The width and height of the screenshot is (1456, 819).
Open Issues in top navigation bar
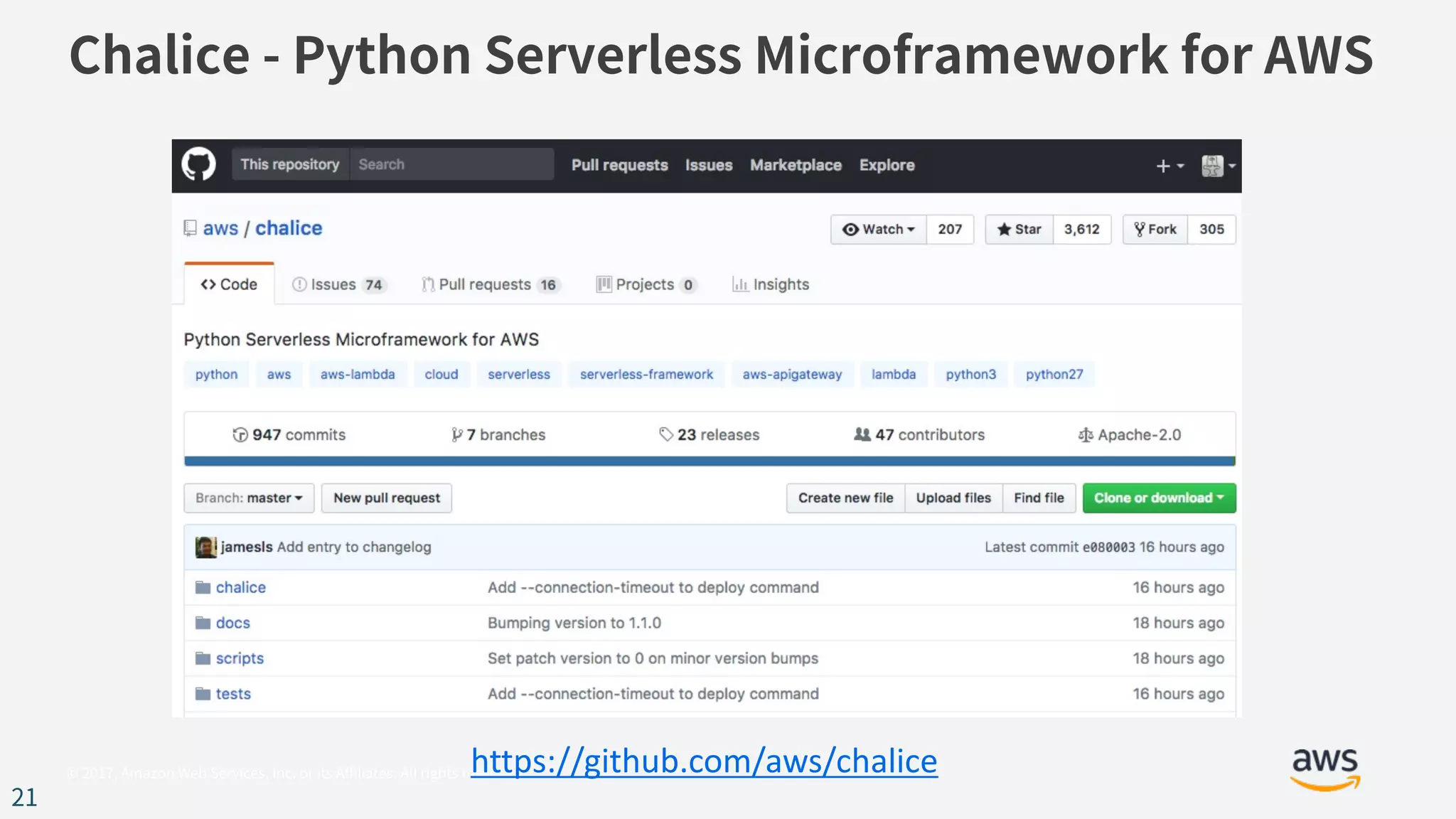(709, 165)
